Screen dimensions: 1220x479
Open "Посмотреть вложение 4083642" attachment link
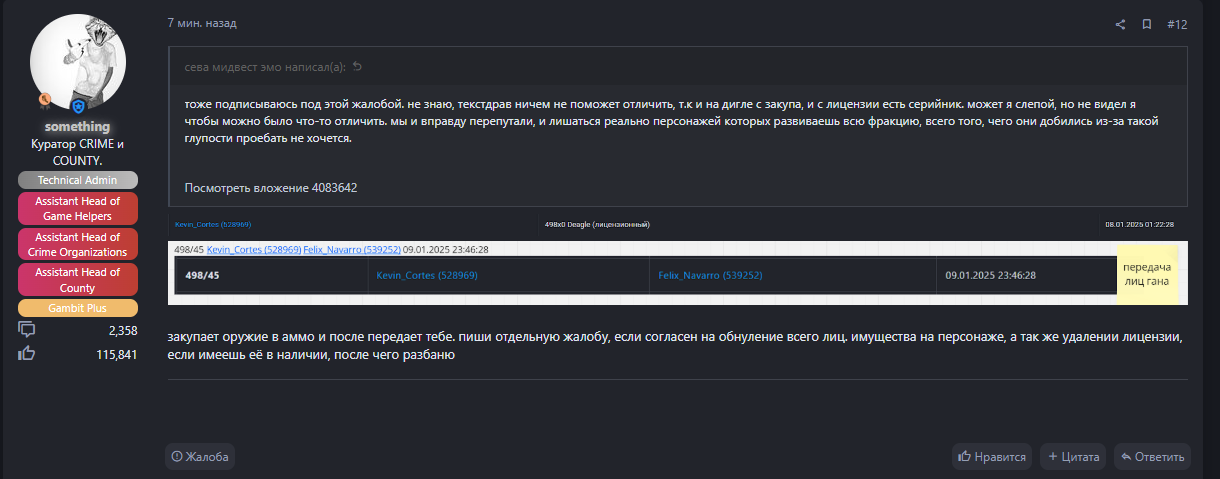coord(270,187)
